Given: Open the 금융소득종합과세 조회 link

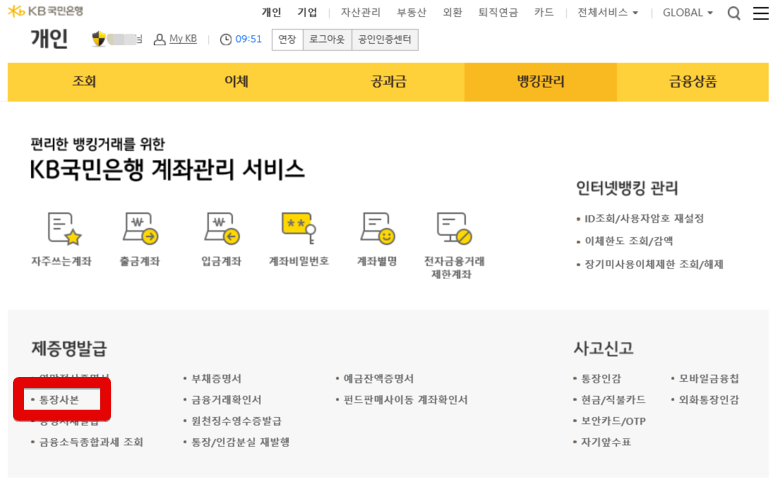Looking at the screenshot, I should (91, 442).
